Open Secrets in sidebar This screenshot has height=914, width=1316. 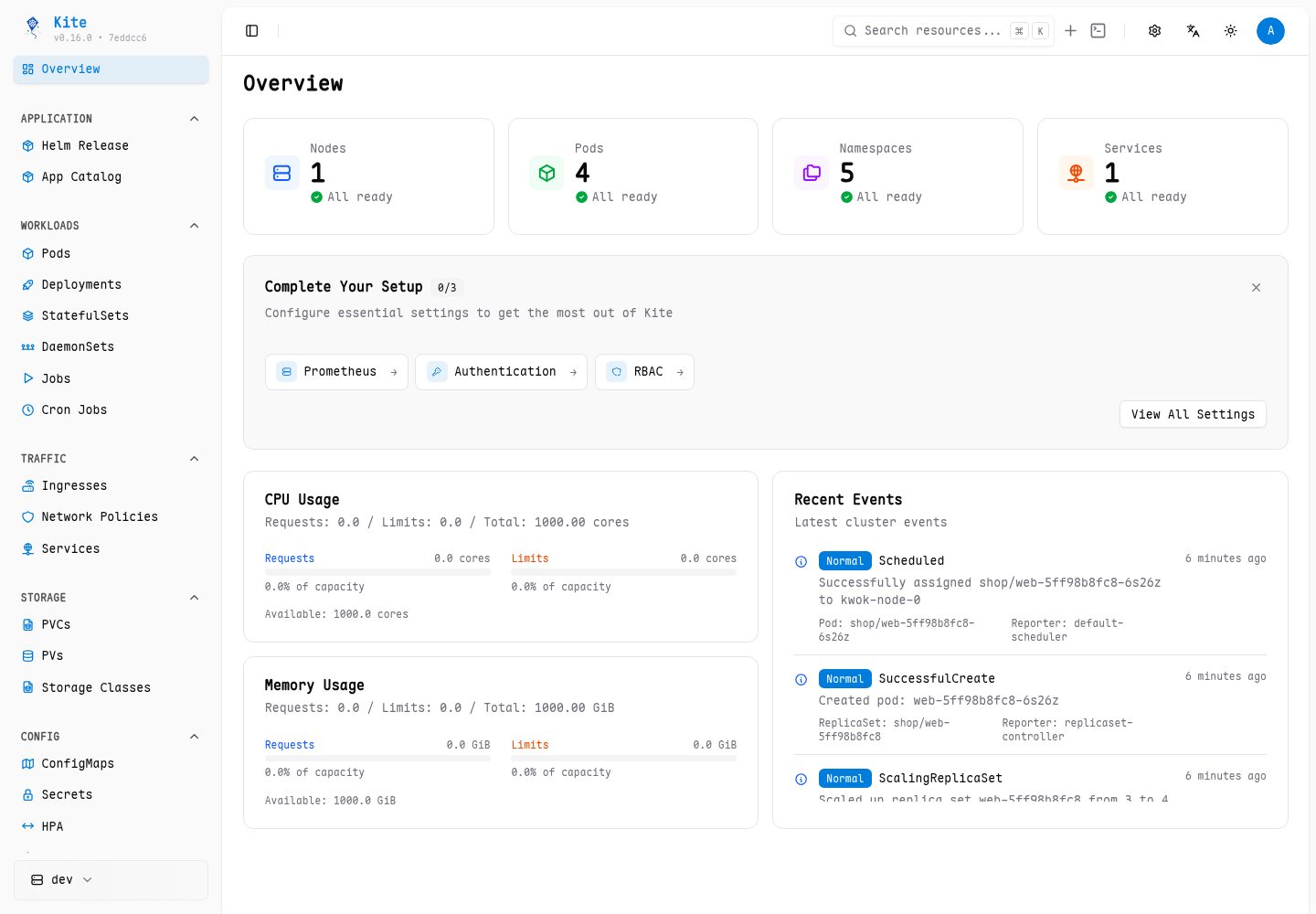[111, 795]
